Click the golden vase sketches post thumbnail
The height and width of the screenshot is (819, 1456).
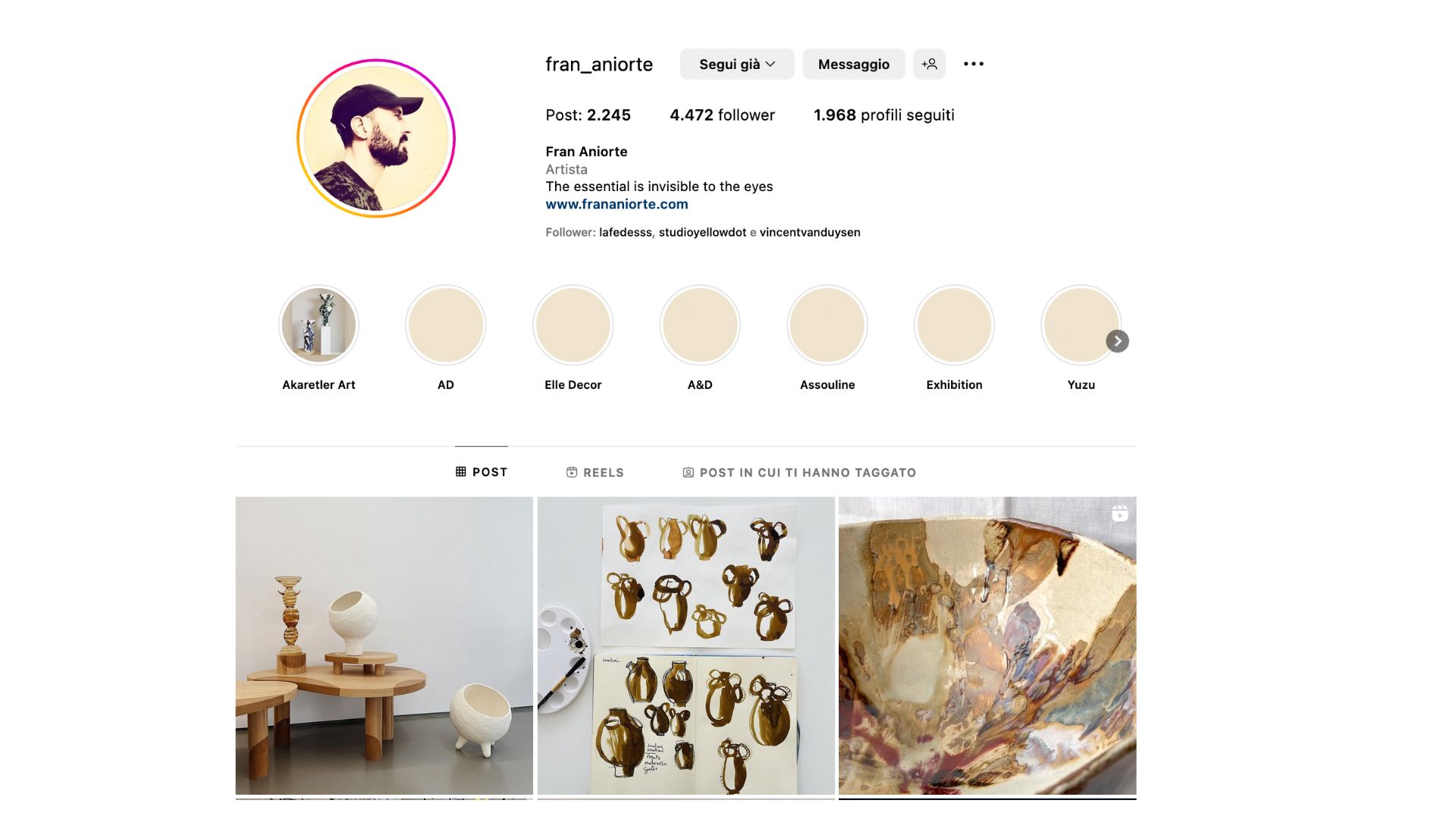pyautogui.click(x=686, y=647)
